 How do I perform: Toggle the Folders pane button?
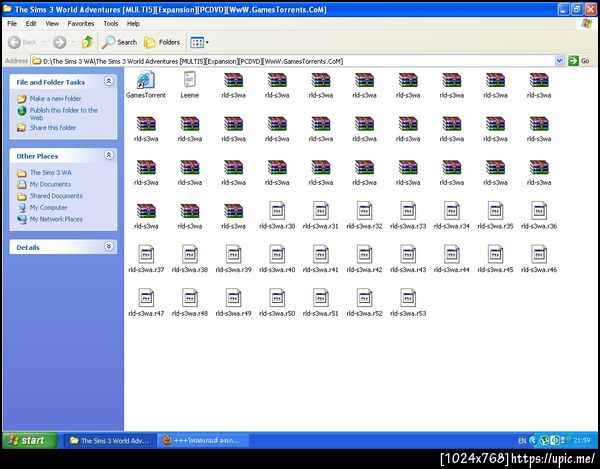(x=162, y=42)
